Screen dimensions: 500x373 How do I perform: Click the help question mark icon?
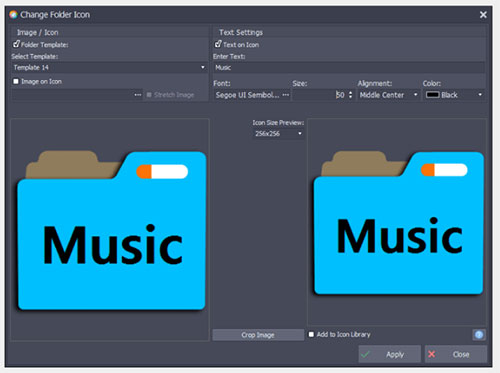tap(479, 335)
